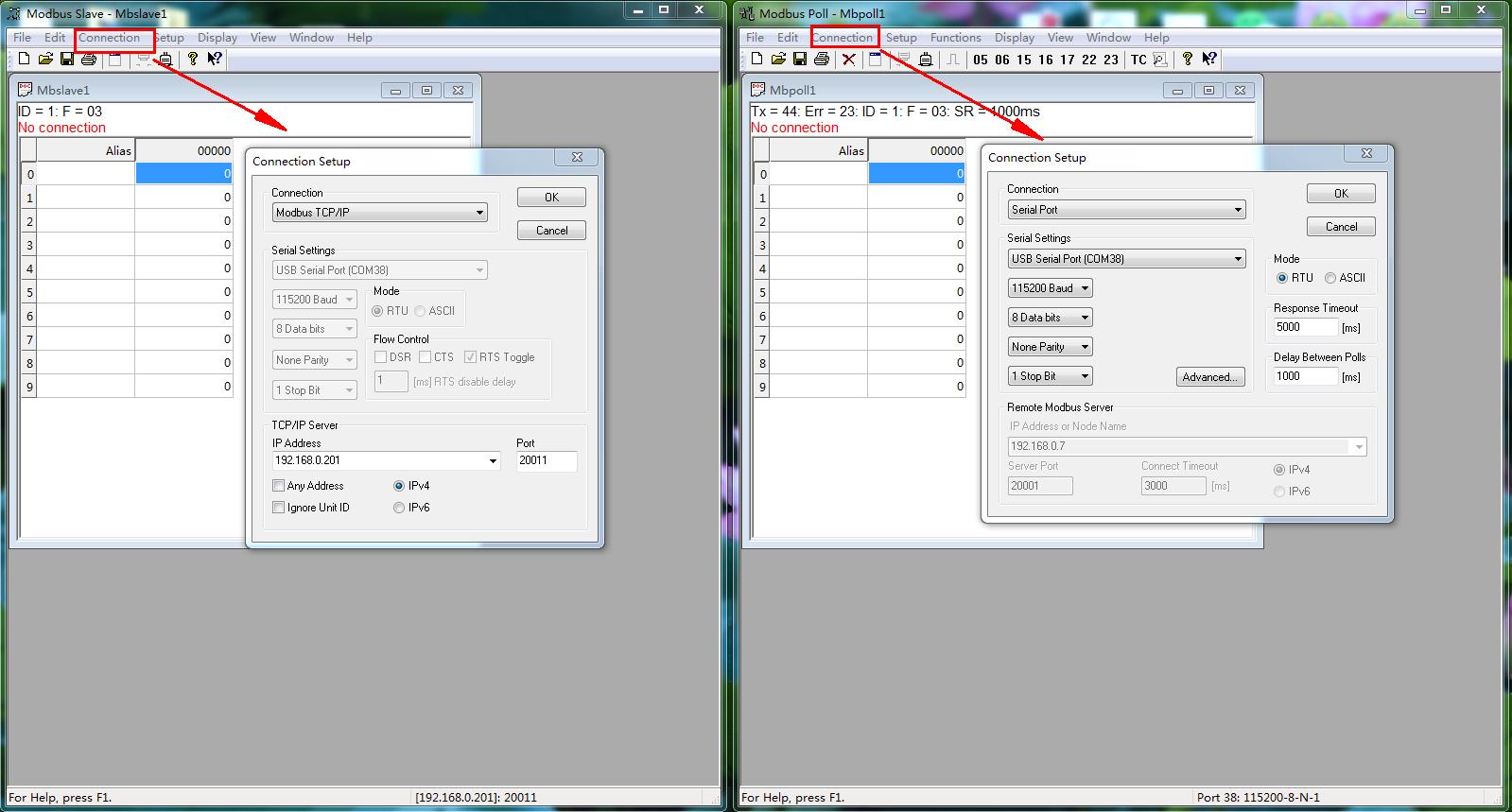This screenshot has width=1512, height=812.
Task: Open Connection menu in Modbus Slave
Action: 110,38
